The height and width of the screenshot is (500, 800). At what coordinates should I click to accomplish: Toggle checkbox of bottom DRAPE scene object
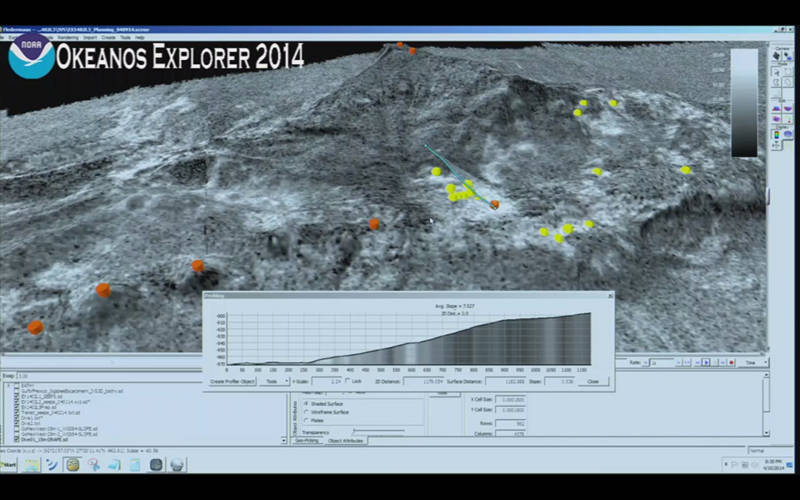click(16, 439)
